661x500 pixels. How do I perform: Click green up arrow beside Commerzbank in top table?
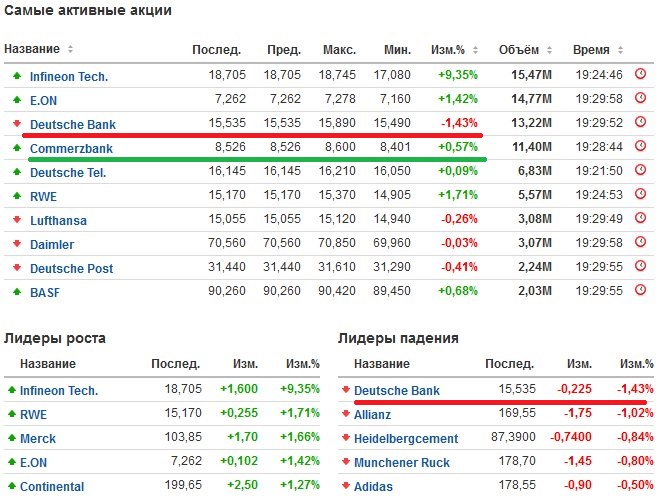16,148
